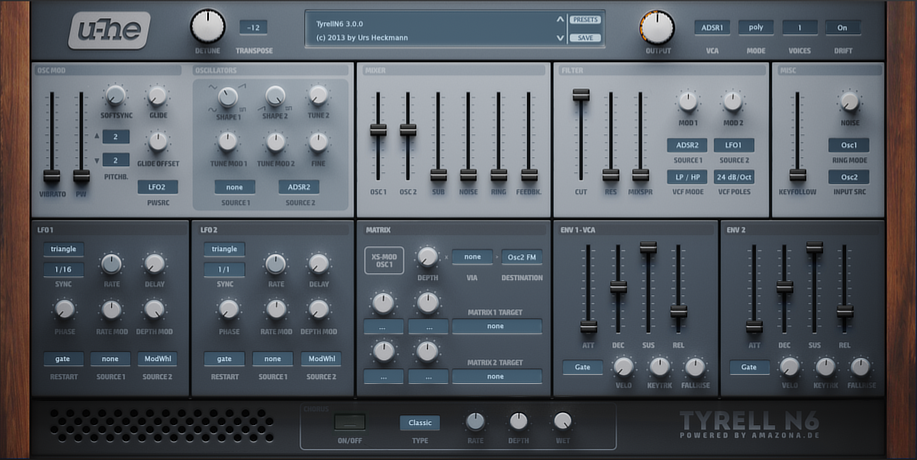917x460 pixels.
Task: Click the preset name display text
Action: (x=340, y=24)
